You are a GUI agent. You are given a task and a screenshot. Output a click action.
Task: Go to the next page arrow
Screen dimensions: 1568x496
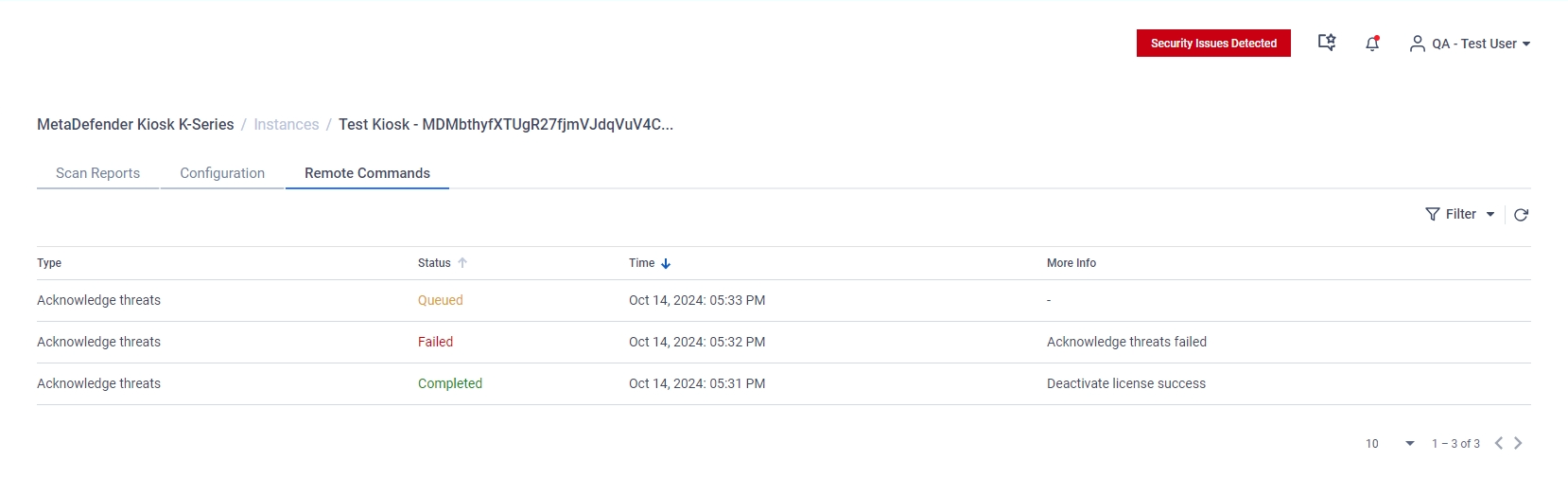point(1518,443)
